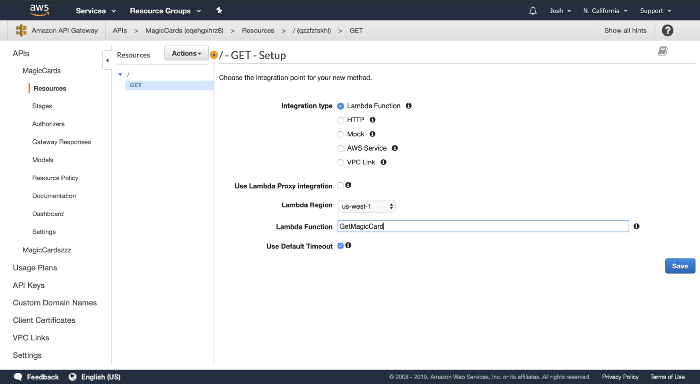Go to APIs breadcrumb link

(x=120, y=30)
